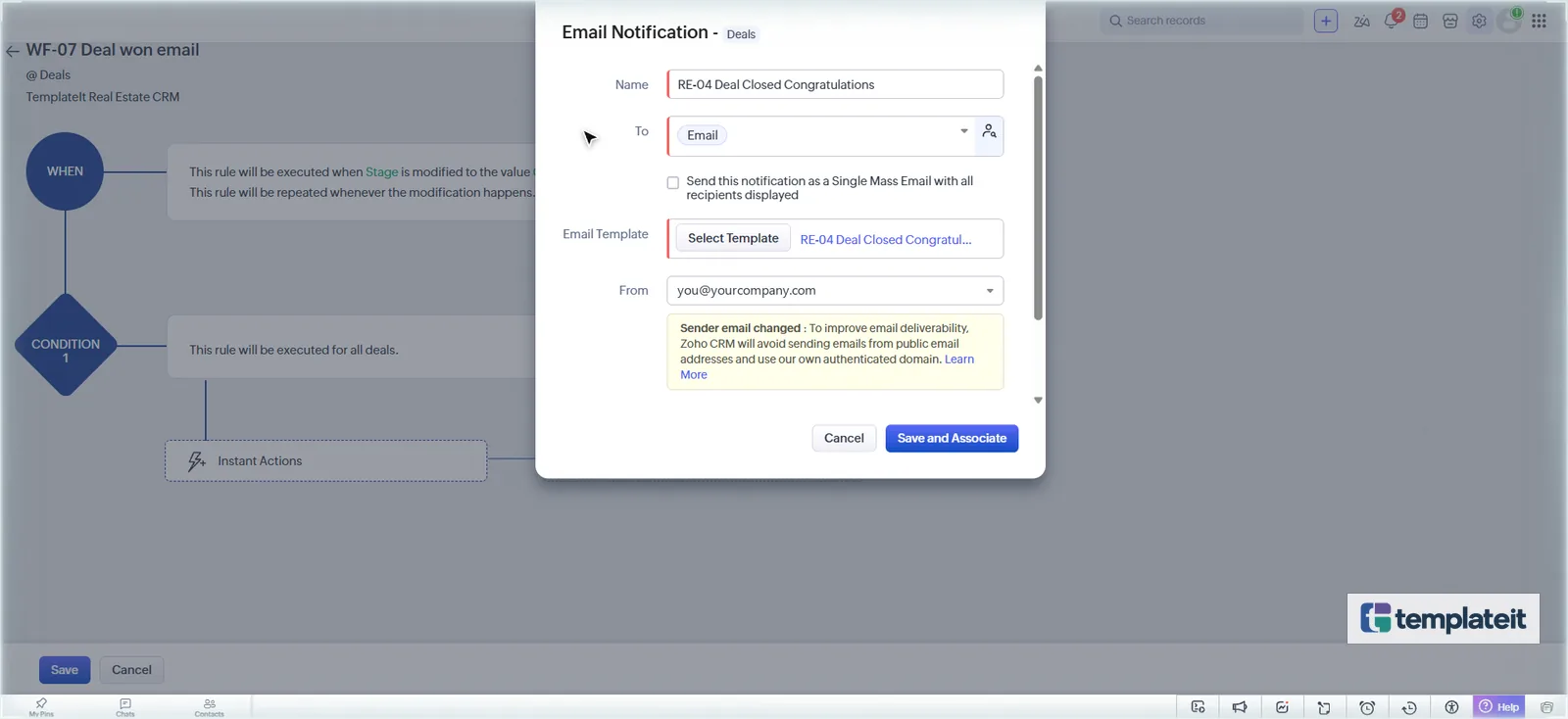
Task: Open the Zia assistant icon
Action: click(x=1362, y=21)
